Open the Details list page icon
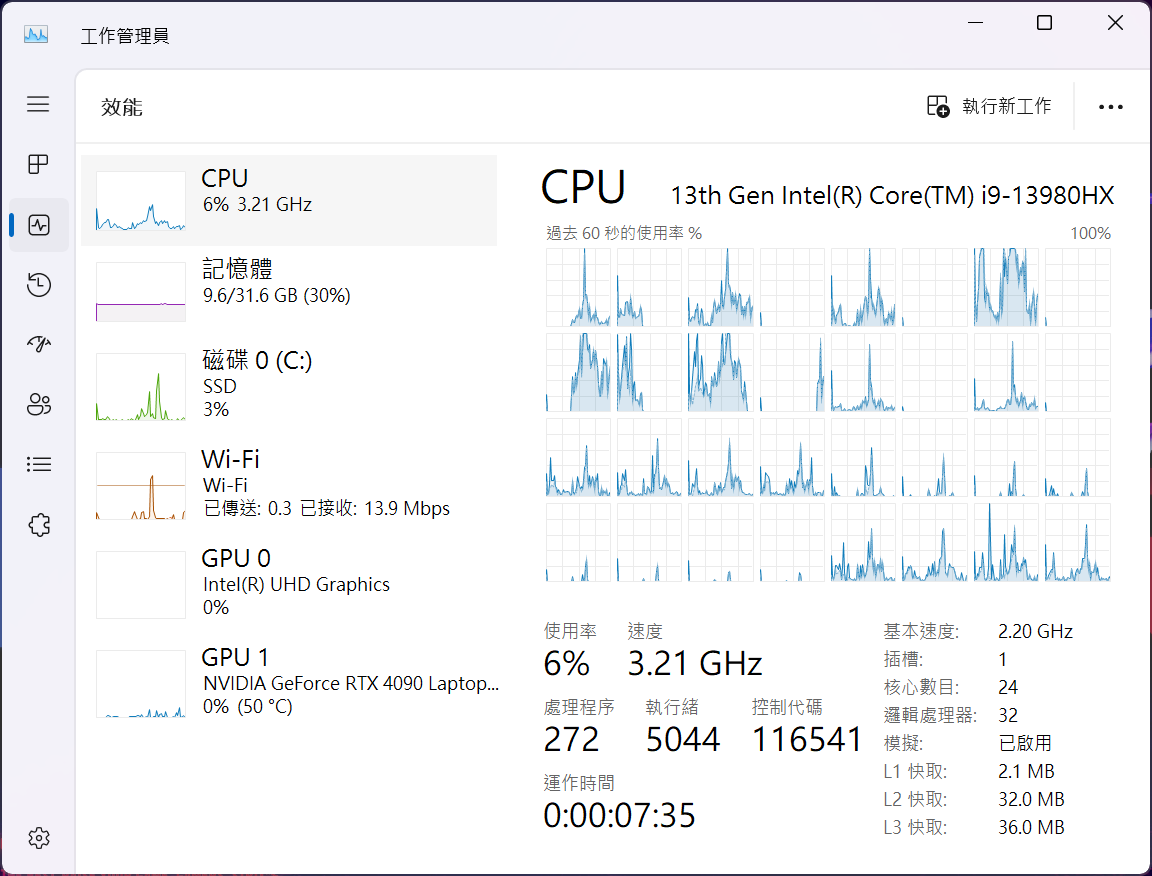The image size is (1152, 876). coord(38,464)
